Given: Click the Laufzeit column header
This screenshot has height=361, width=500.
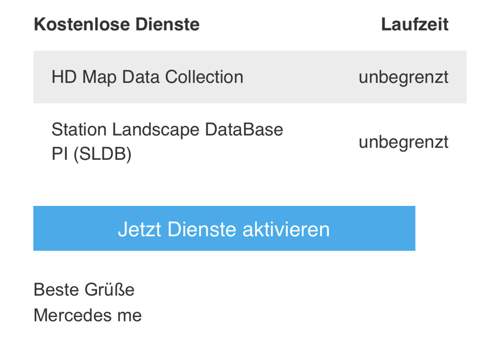Looking at the screenshot, I should (415, 24).
